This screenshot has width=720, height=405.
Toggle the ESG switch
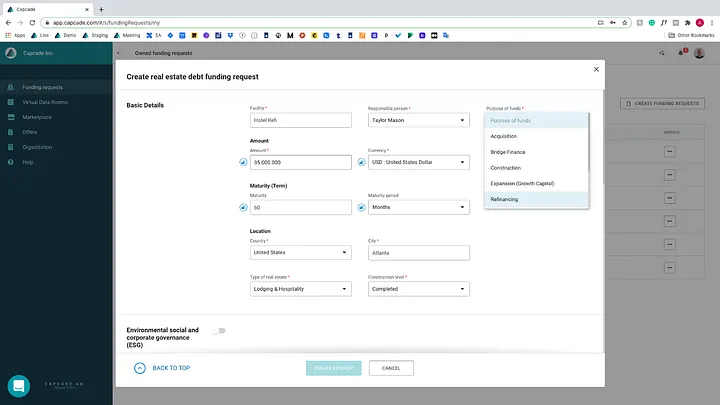click(219, 331)
